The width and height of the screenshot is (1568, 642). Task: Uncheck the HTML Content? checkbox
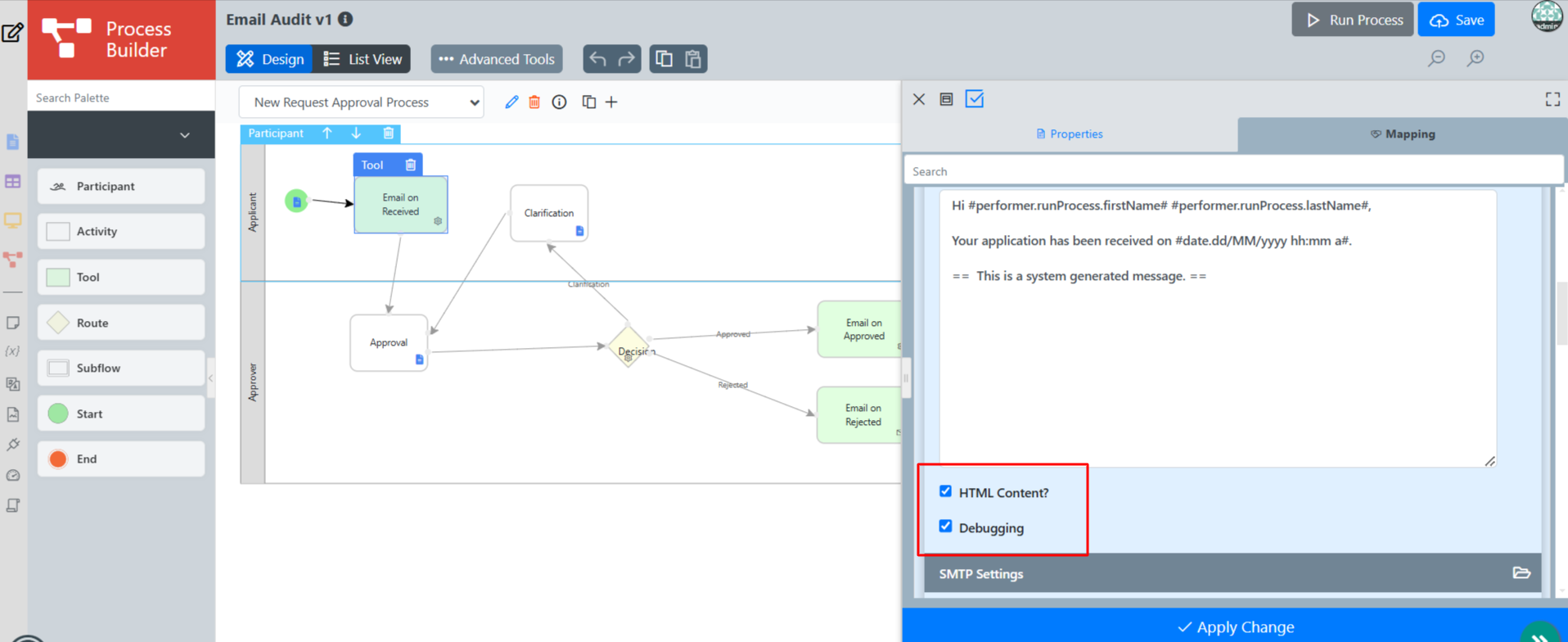(x=945, y=491)
